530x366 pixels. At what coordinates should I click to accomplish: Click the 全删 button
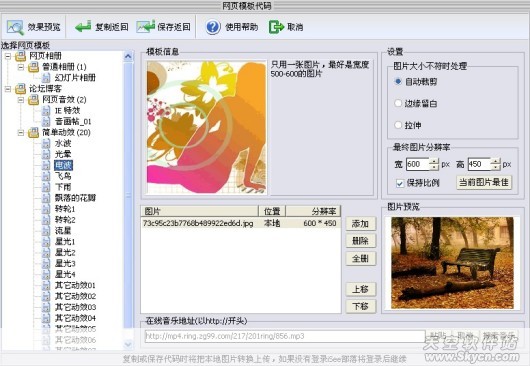point(361,259)
